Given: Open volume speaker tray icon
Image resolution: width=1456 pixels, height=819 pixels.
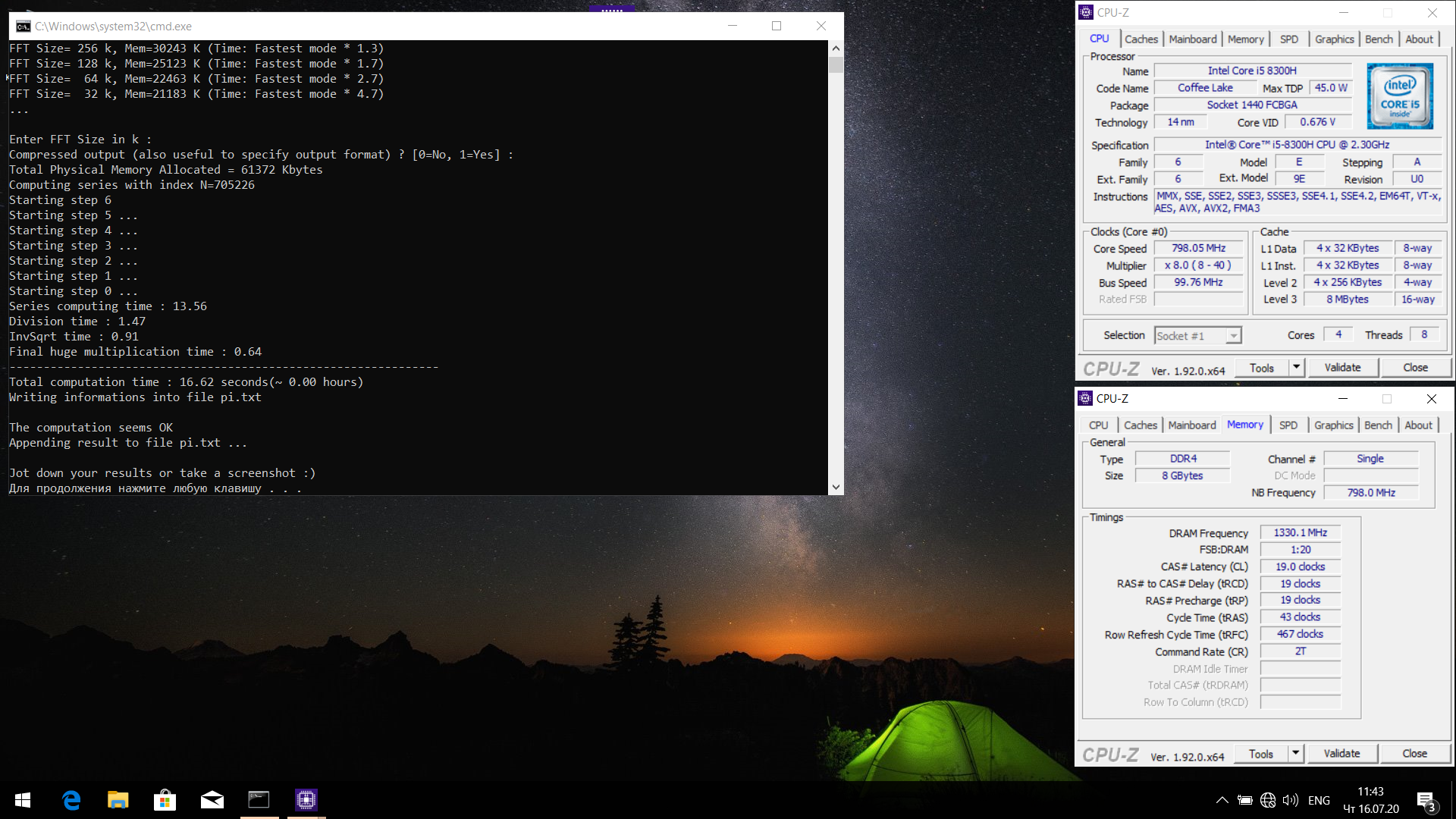Looking at the screenshot, I should click(1290, 800).
